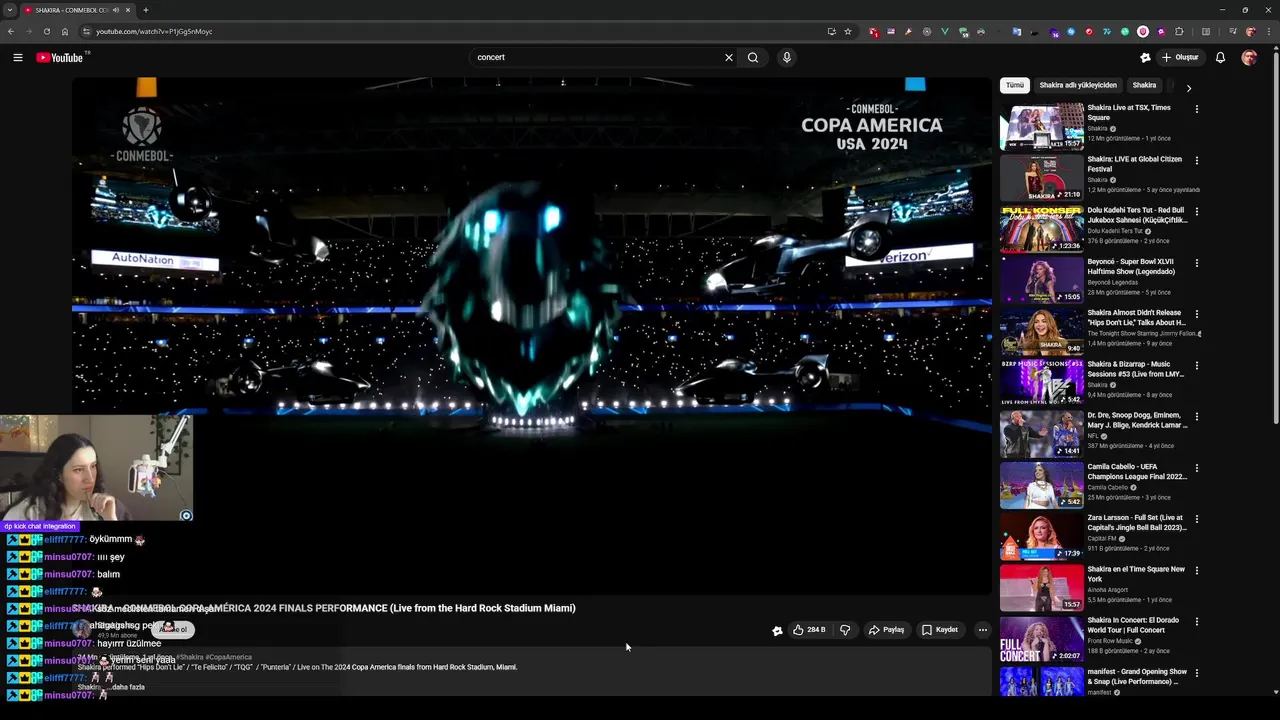Click the address bar URL youtube.com/watch

154,31
